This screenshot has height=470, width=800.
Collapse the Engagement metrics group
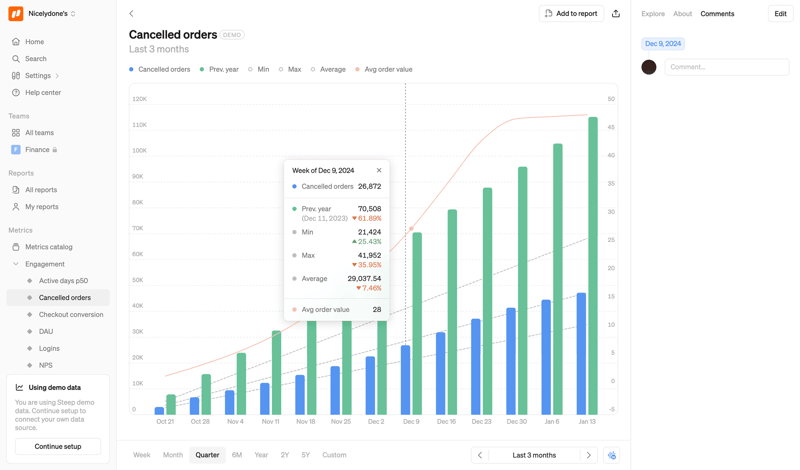pyautogui.click(x=16, y=264)
